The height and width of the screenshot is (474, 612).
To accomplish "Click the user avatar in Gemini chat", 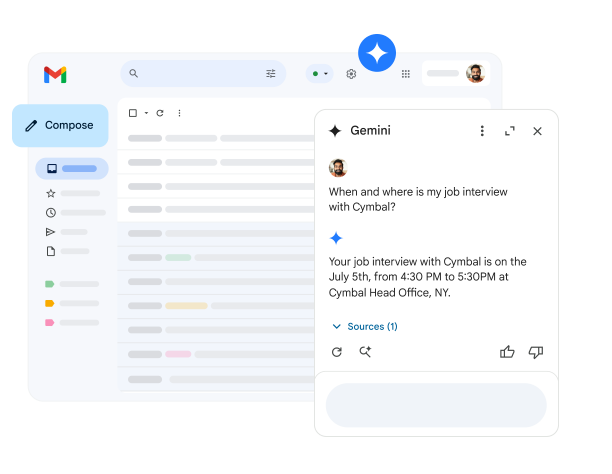I will (338, 168).
